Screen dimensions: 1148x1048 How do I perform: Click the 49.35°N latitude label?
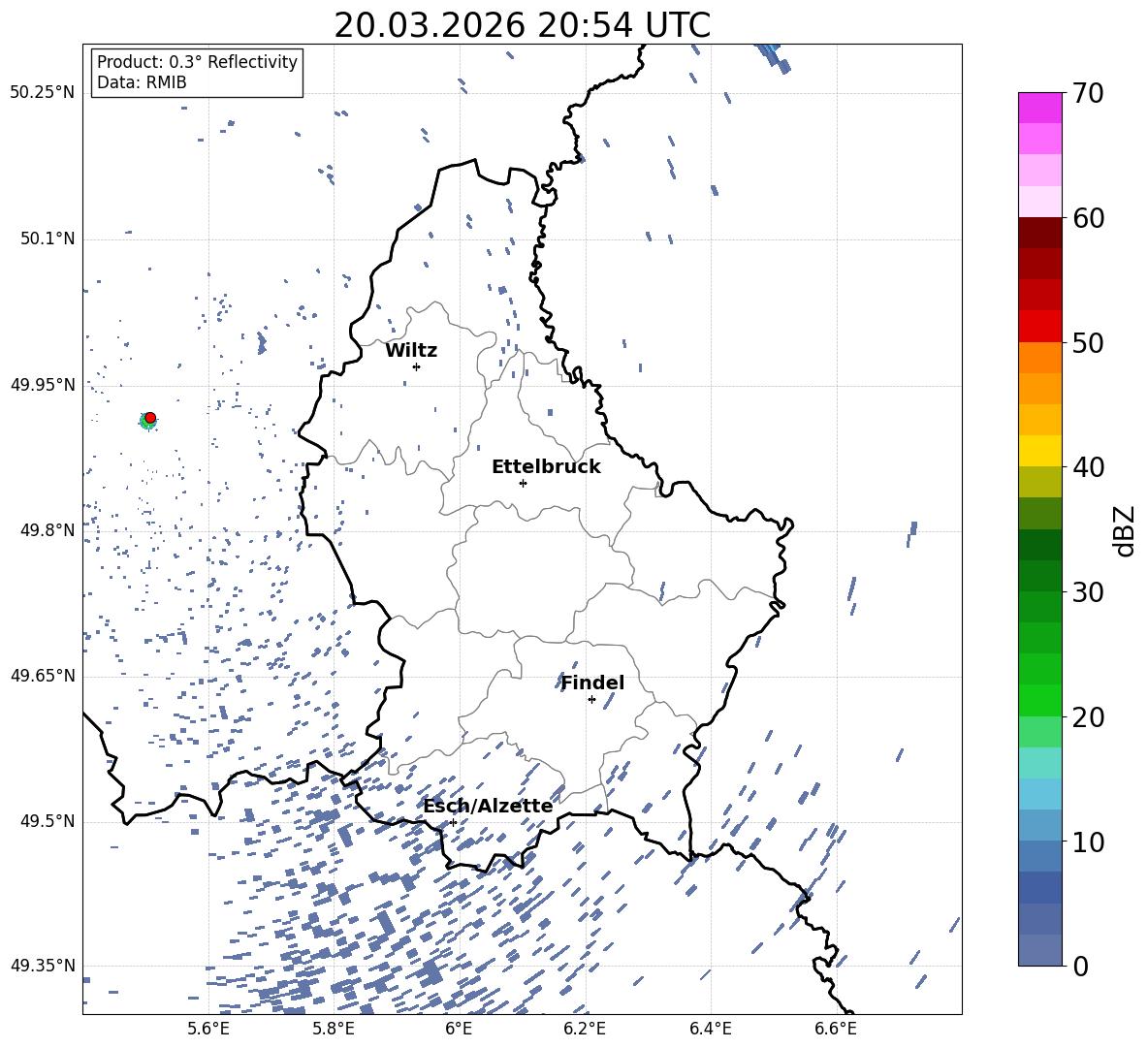43,966
